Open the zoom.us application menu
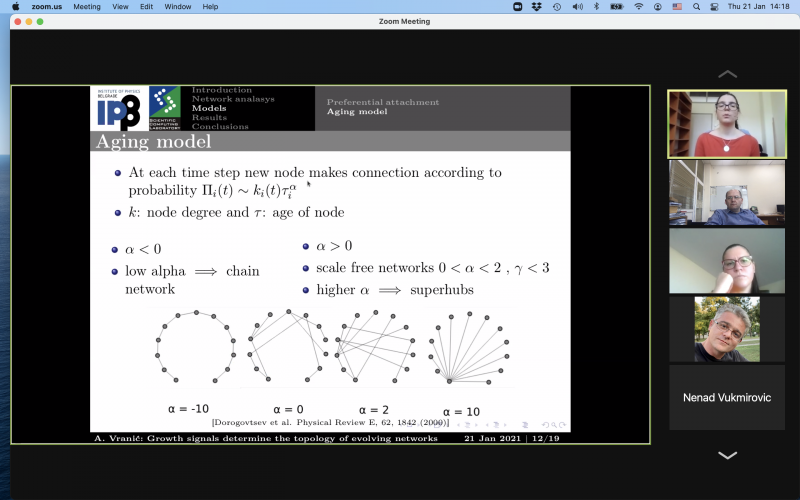Viewport: 800px width, 500px height. (x=47, y=7)
